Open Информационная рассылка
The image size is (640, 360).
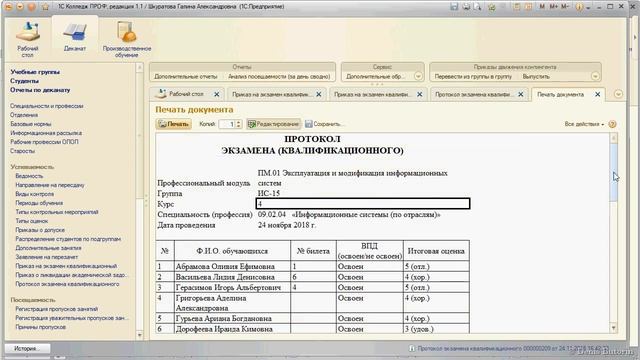(x=46, y=133)
